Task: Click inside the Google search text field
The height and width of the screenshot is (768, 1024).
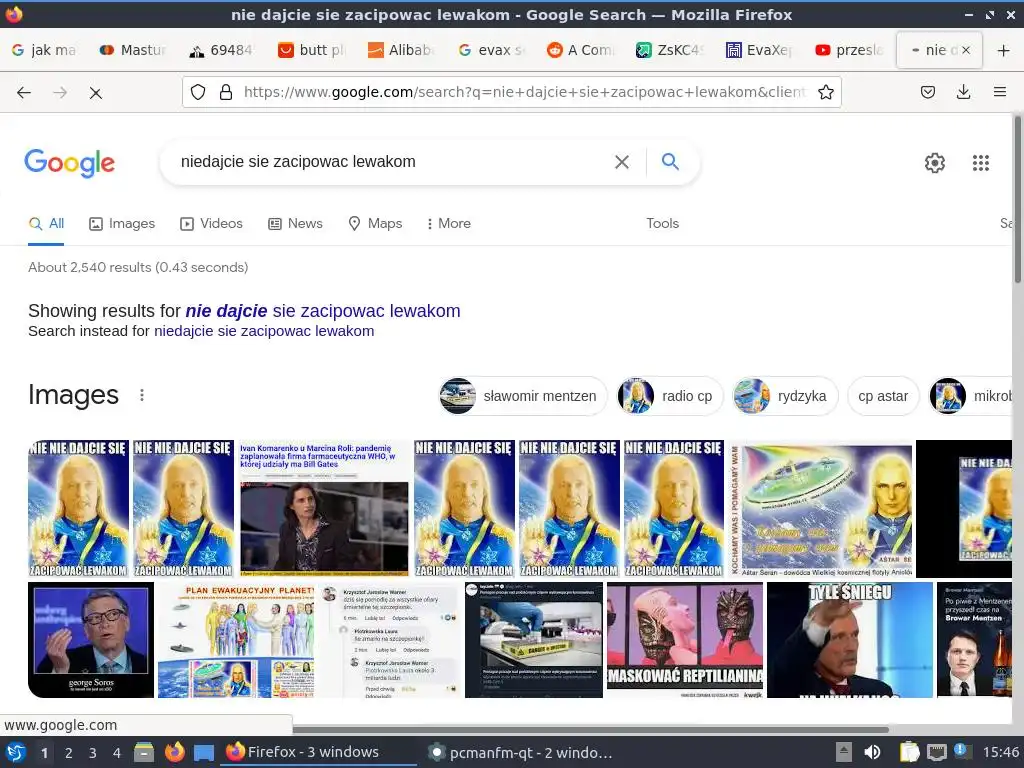Action: 392,161
